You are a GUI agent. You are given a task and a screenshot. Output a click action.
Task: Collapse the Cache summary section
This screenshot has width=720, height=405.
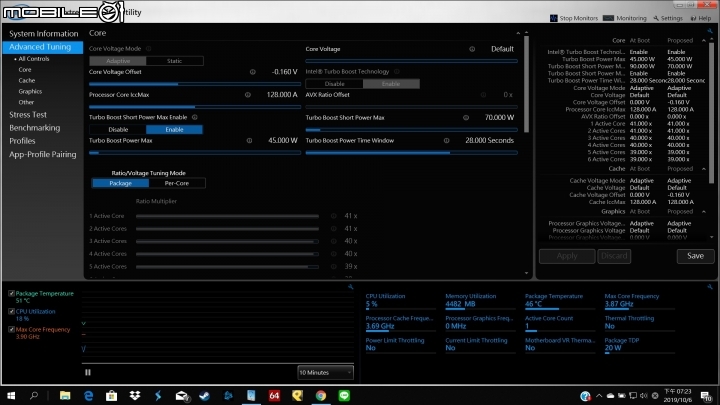point(703,169)
